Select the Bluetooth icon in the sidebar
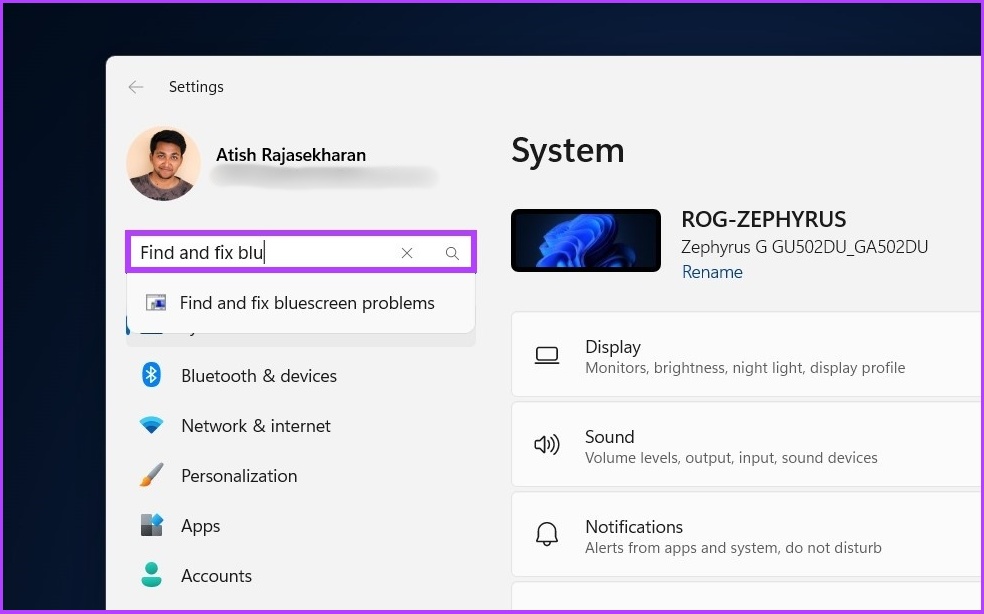The image size is (984, 614). pyautogui.click(x=151, y=375)
